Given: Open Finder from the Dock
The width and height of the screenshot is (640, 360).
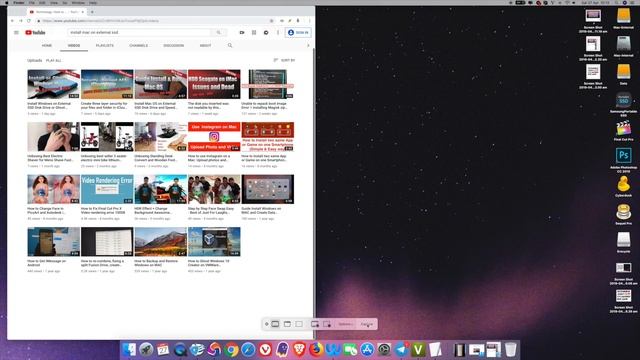Looking at the screenshot, I should click(x=129, y=350).
